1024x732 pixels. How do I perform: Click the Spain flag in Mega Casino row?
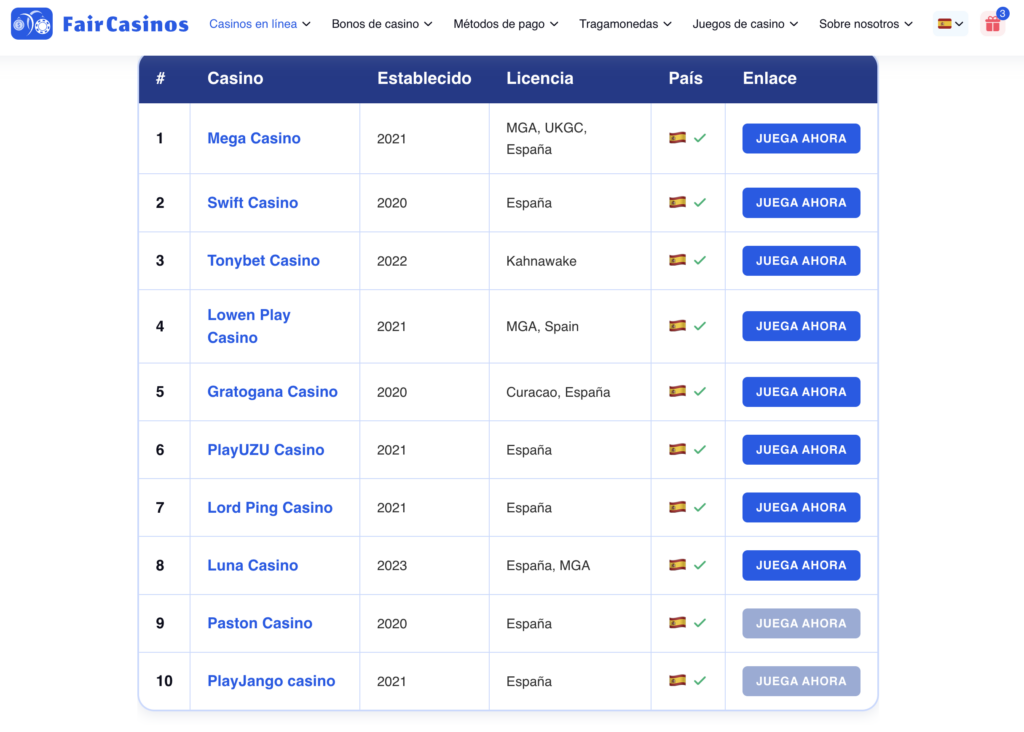[677, 138]
